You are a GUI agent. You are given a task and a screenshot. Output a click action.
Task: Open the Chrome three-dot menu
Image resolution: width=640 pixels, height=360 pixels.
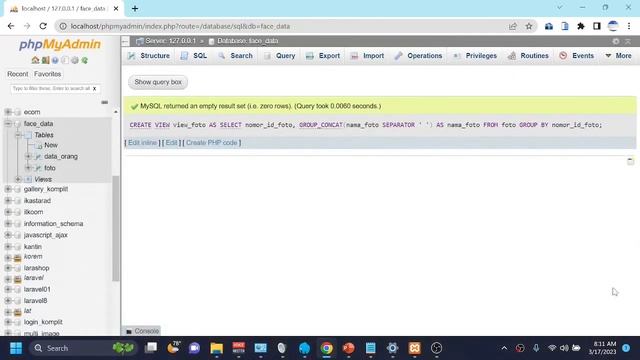[629, 26]
